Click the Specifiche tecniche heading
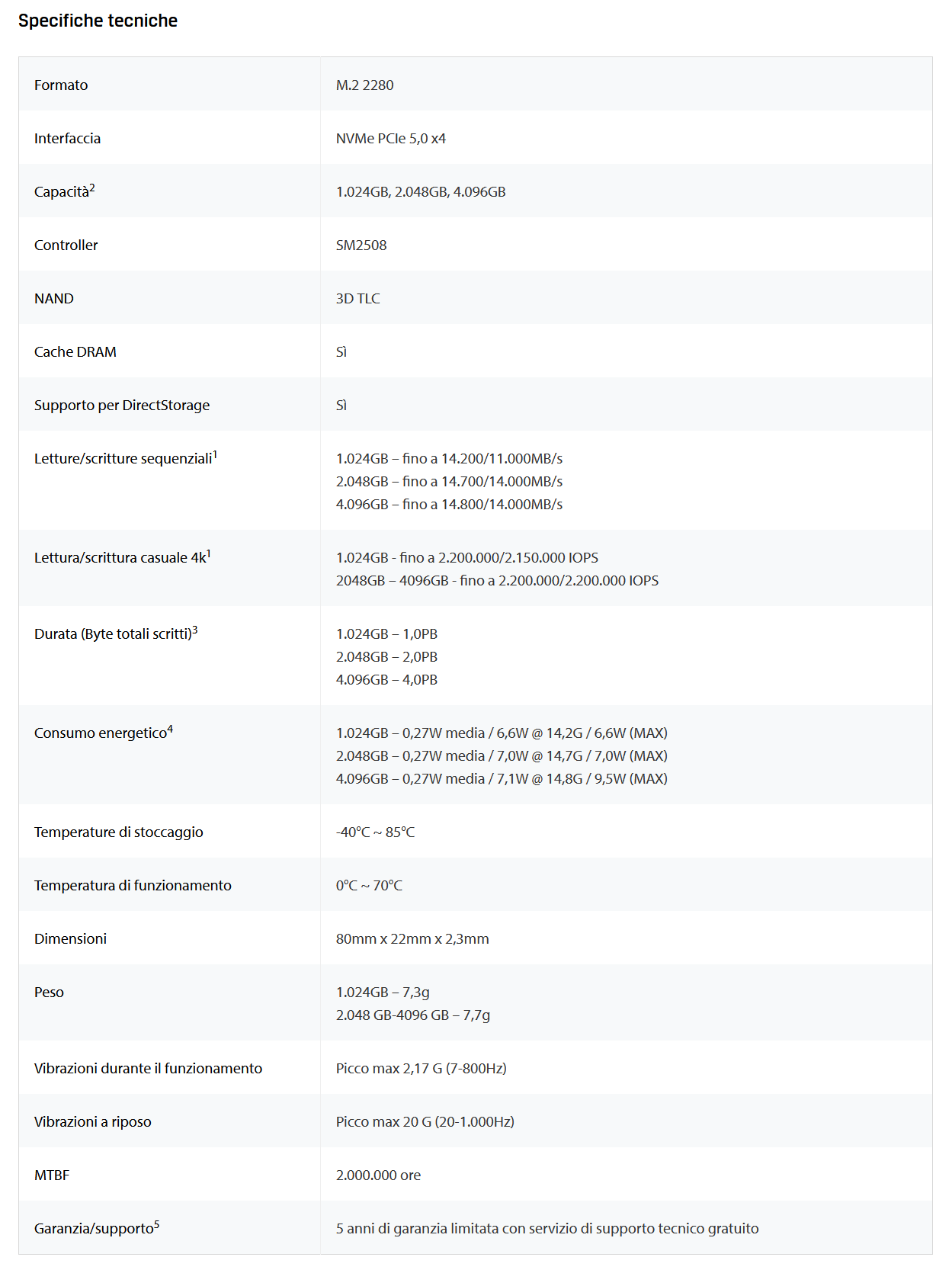The width and height of the screenshot is (952, 1270). click(98, 21)
